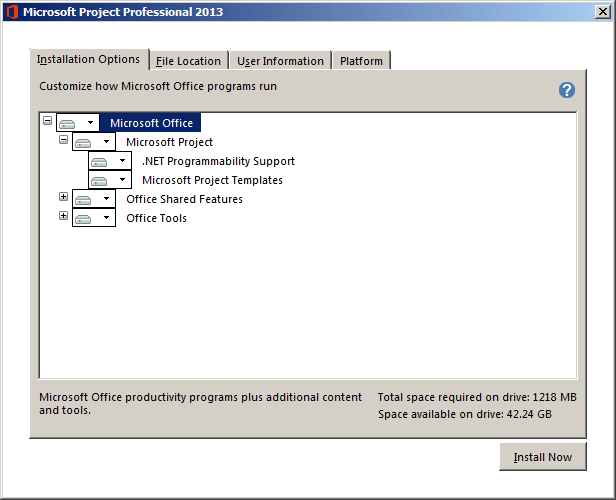Image resolution: width=616 pixels, height=500 pixels.
Task: Select .NET Programmability Support item
Action: [x=218, y=161]
